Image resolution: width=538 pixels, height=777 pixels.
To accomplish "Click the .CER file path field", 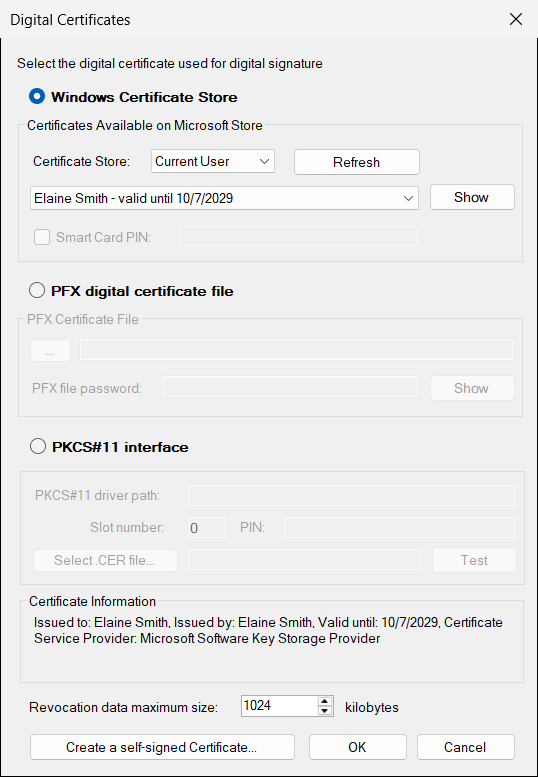I will 305,560.
